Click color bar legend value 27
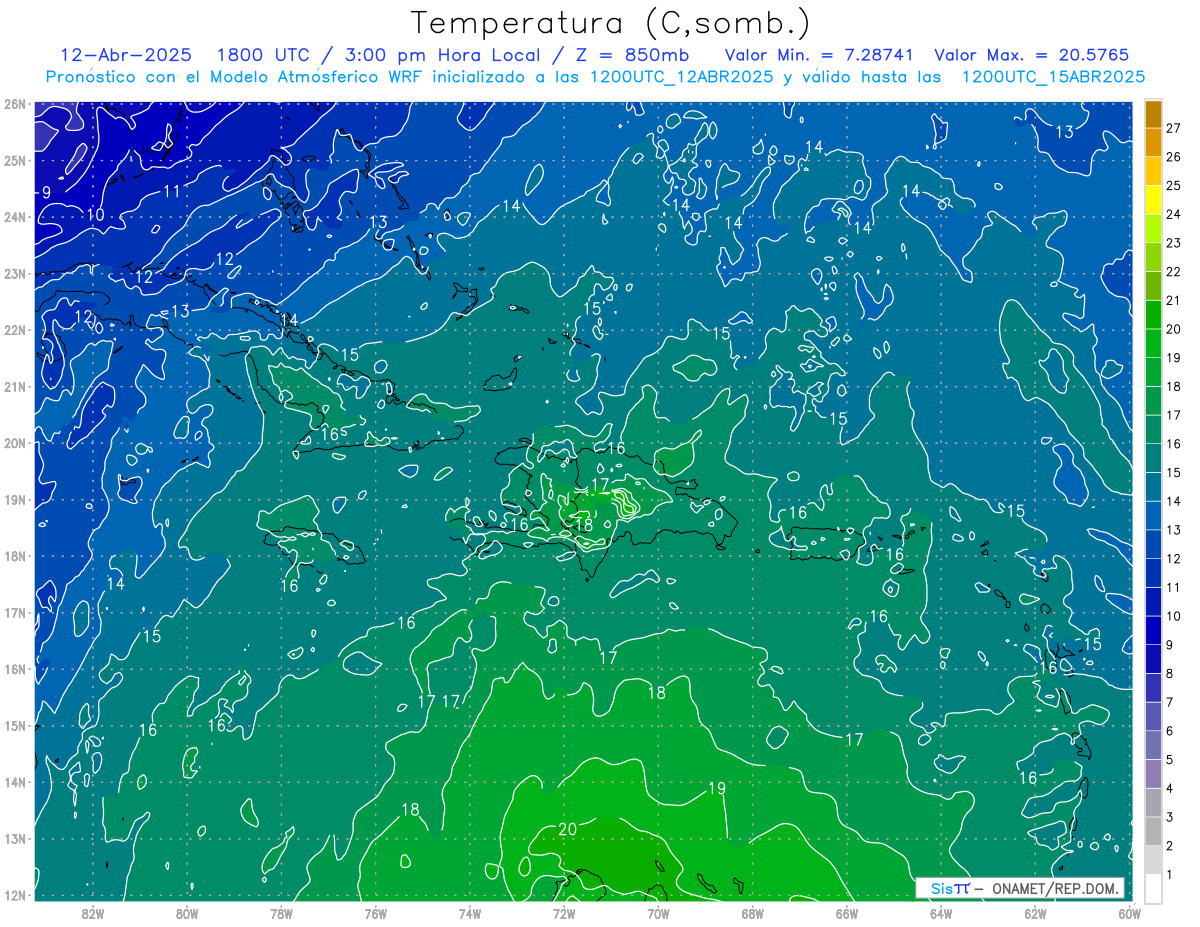 (x=1174, y=129)
